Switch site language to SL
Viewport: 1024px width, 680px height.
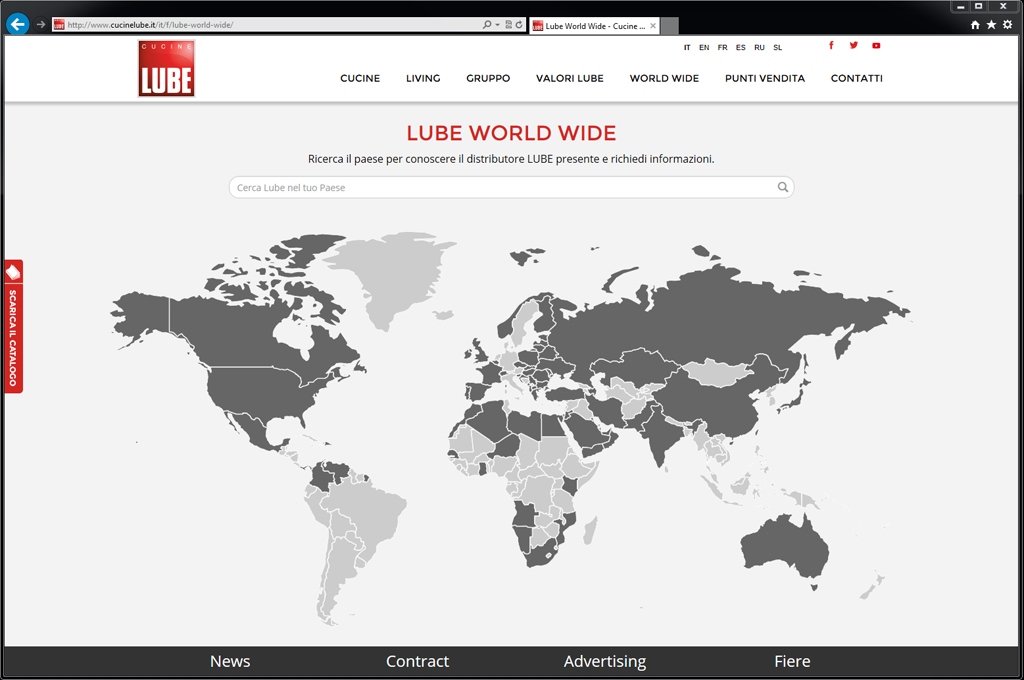pos(778,48)
